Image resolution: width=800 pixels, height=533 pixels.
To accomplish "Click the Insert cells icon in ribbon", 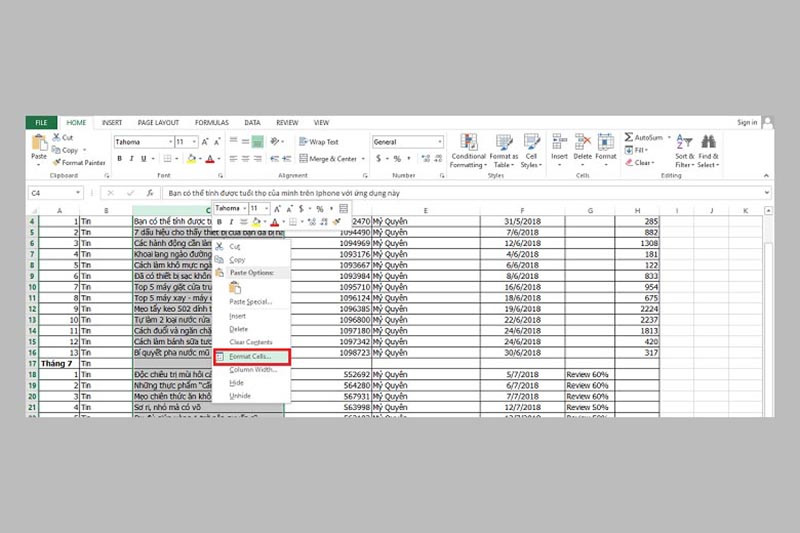I will pos(559,142).
